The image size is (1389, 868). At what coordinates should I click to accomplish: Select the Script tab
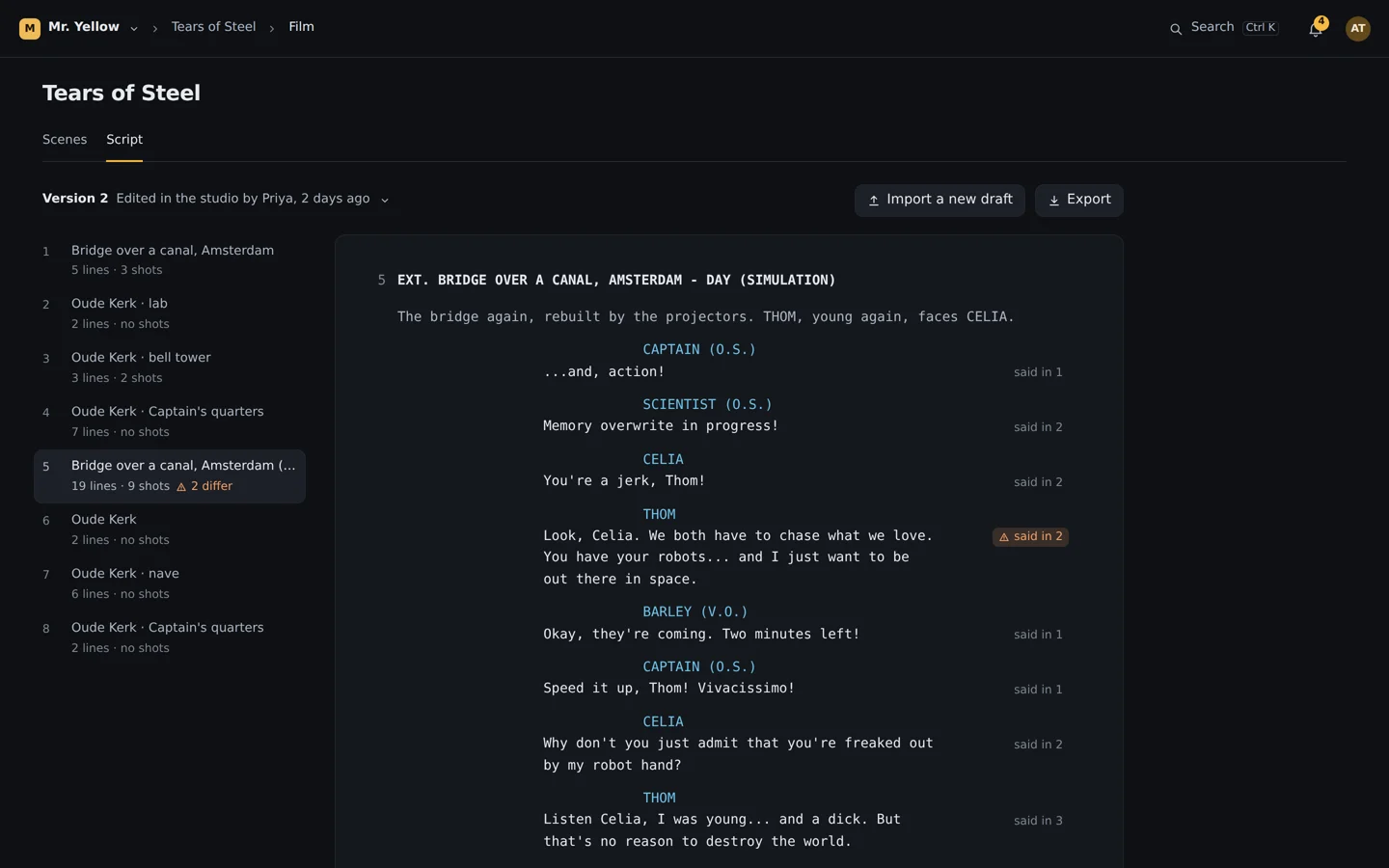pyautogui.click(x=124, y=140)
